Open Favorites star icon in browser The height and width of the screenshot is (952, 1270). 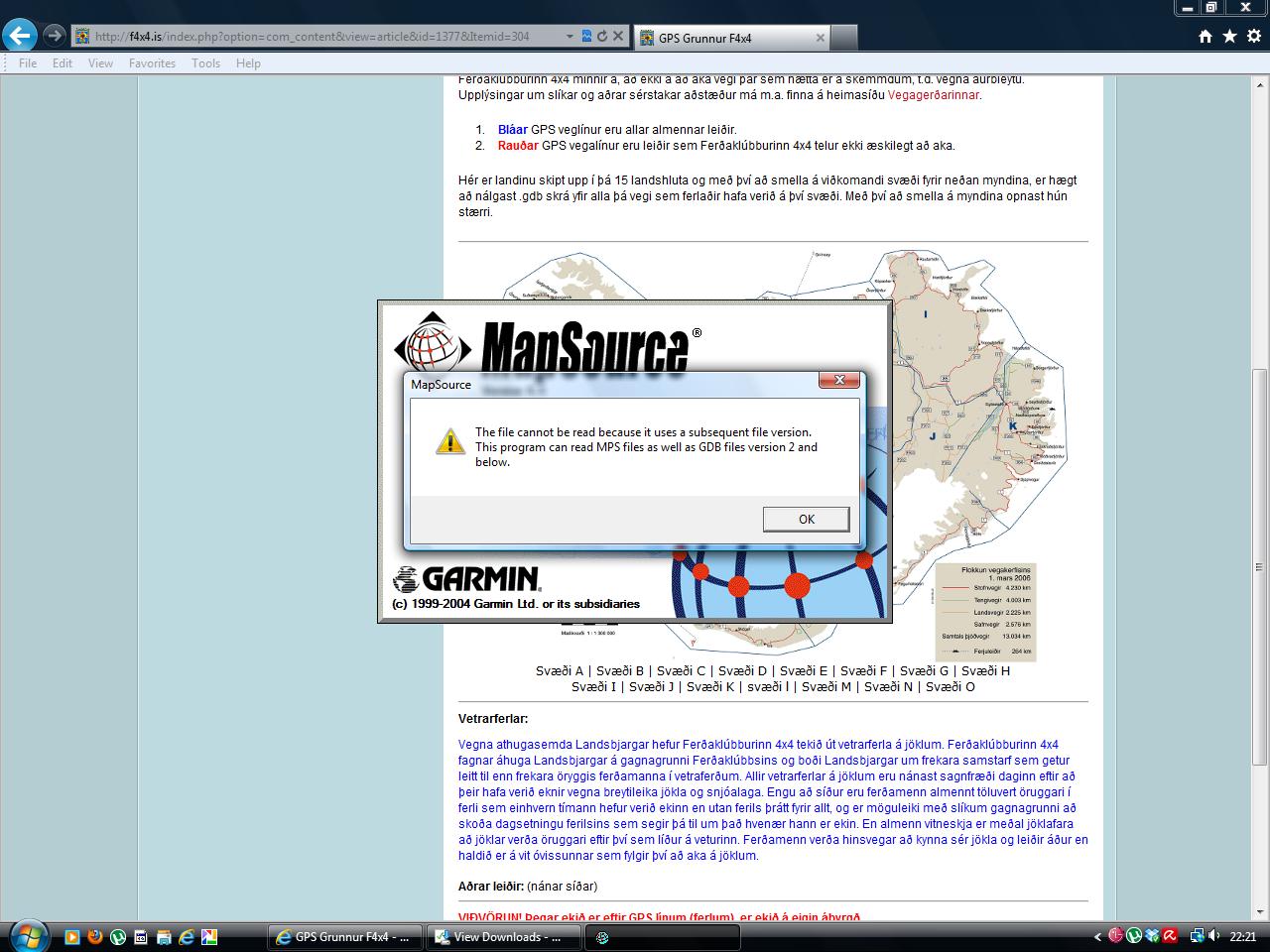tap(1229, 37)
